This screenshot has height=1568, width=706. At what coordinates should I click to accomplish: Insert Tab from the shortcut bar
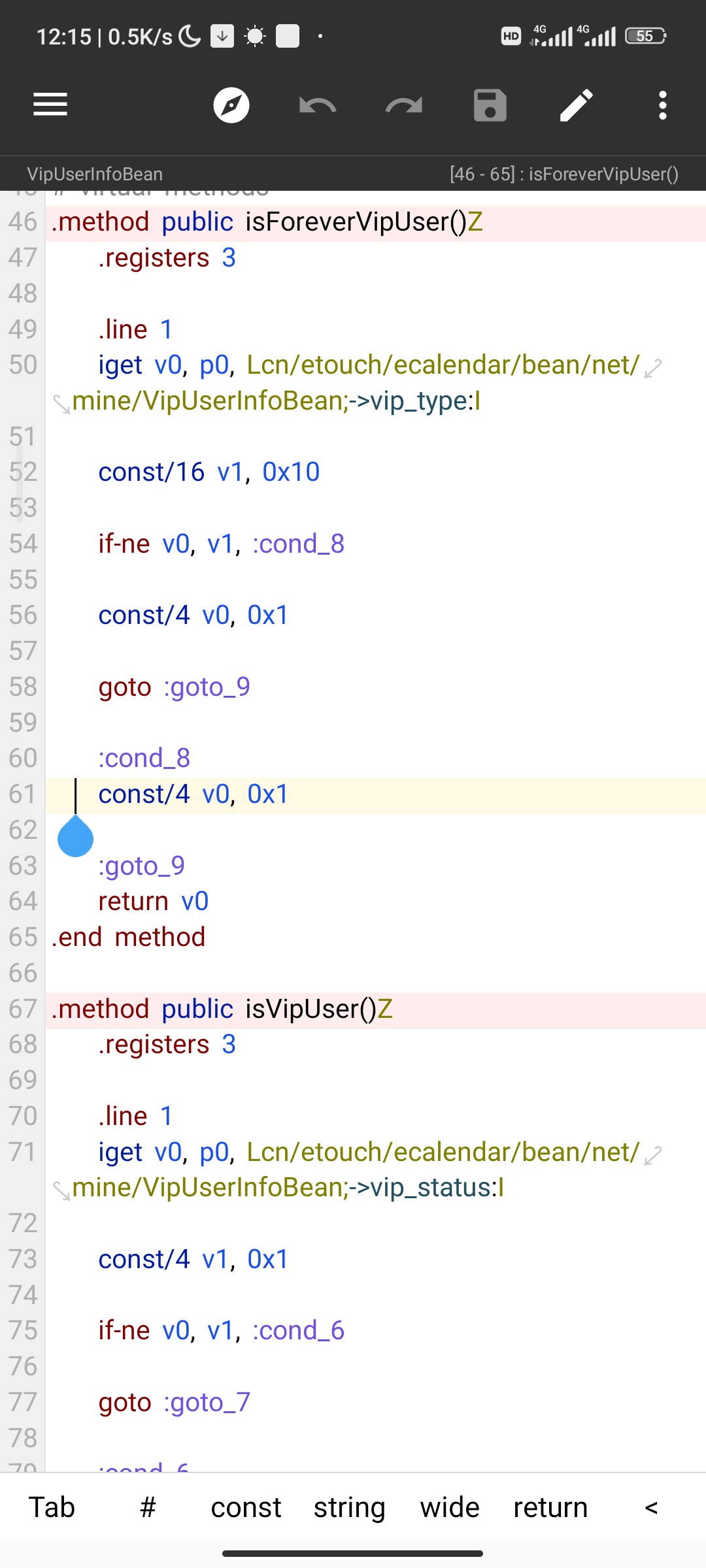coord(52,1508)
